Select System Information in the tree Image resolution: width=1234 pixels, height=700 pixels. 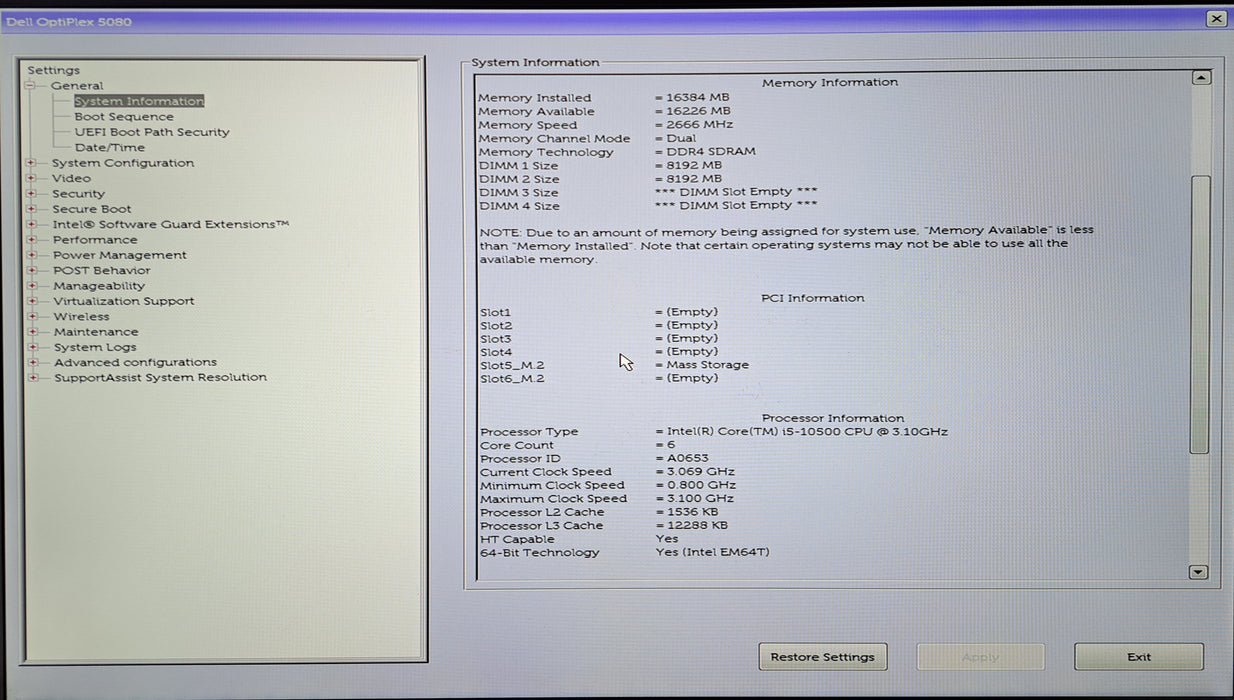139,101
